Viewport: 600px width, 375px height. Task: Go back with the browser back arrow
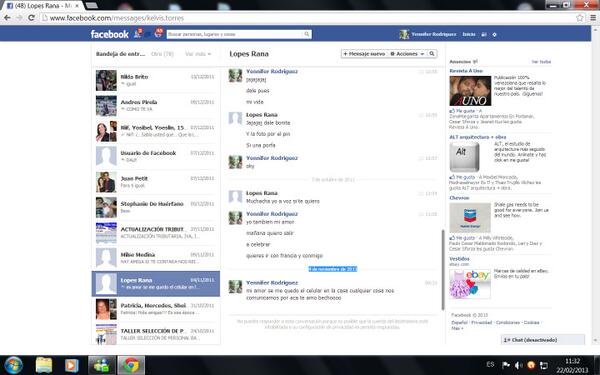[x=7, y=18]
